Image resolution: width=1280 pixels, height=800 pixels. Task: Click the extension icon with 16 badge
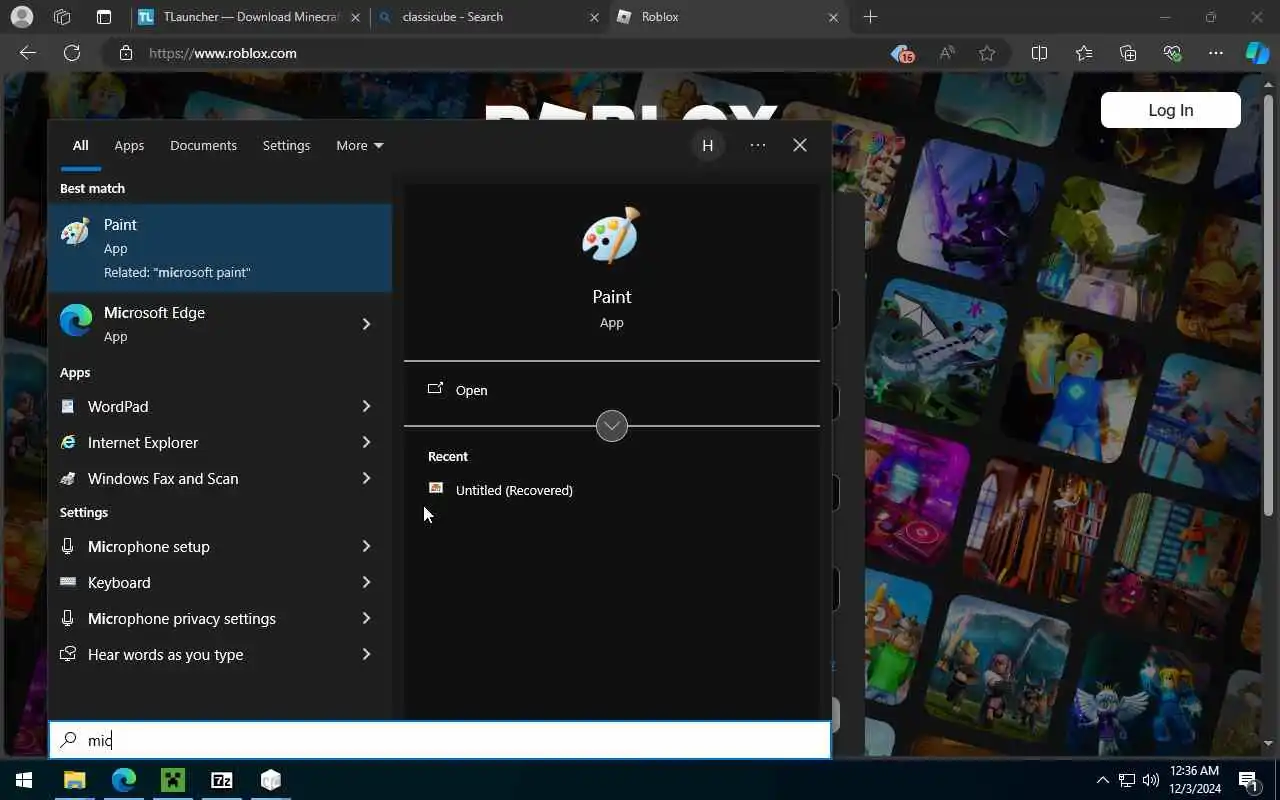point(902,53)
